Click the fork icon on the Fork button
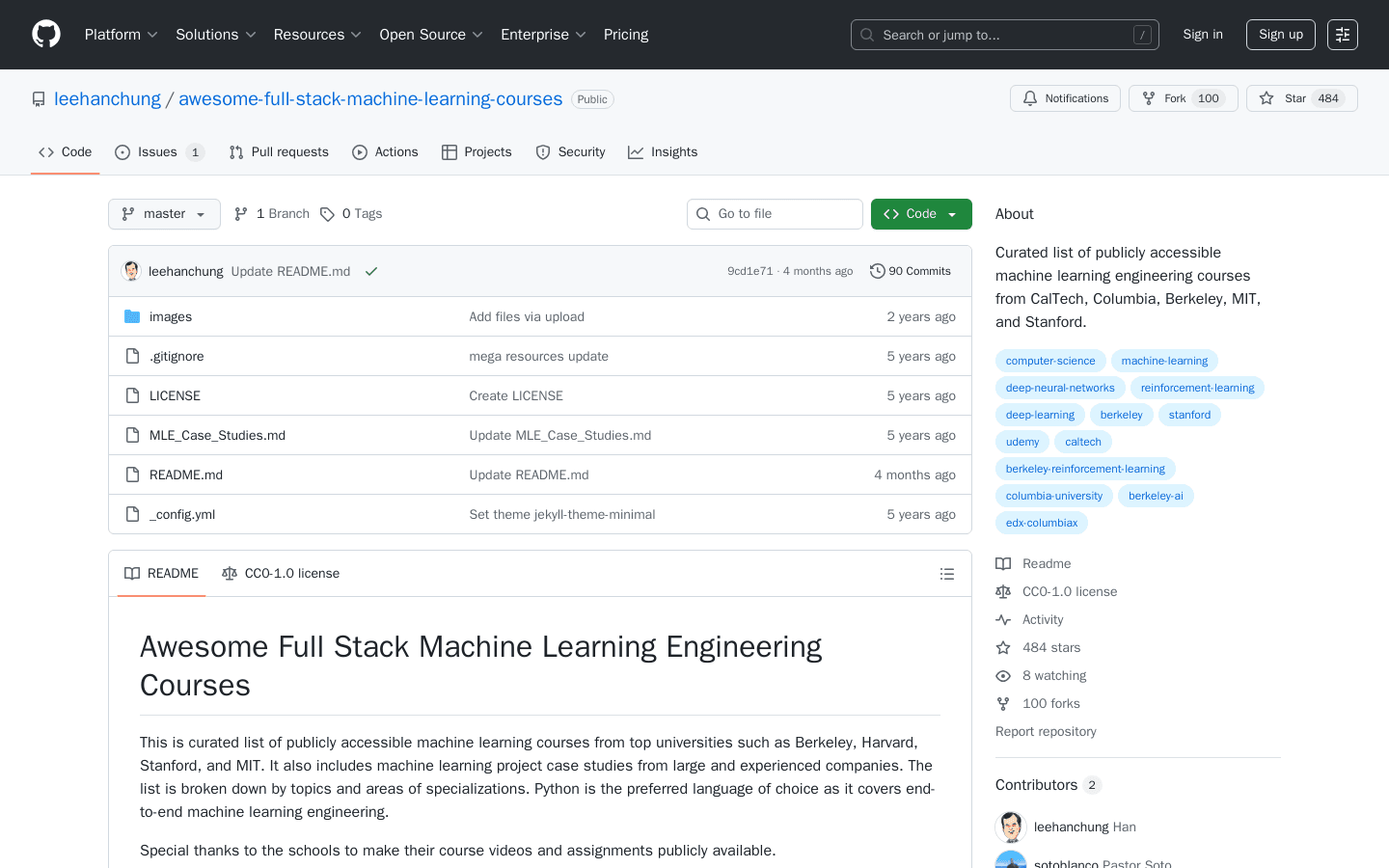 click(1148, 97)
